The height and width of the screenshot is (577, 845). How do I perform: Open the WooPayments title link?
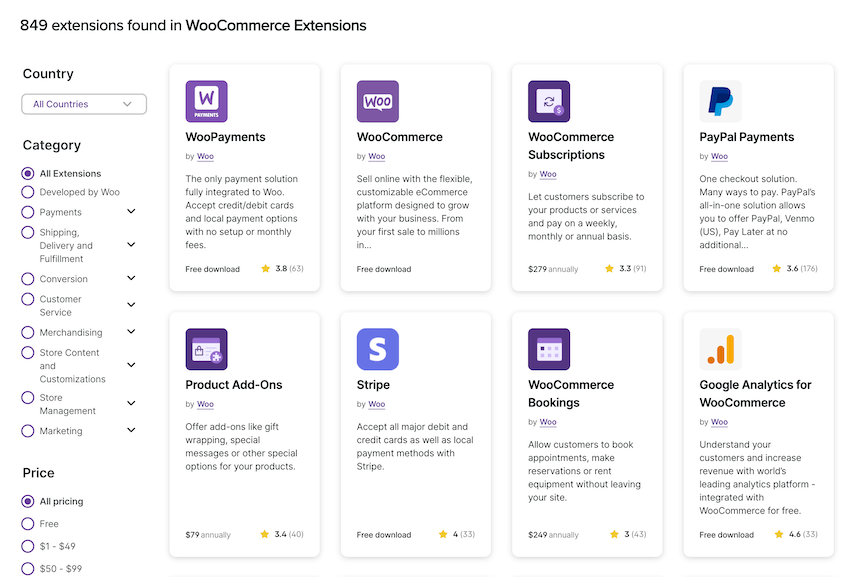225,137
